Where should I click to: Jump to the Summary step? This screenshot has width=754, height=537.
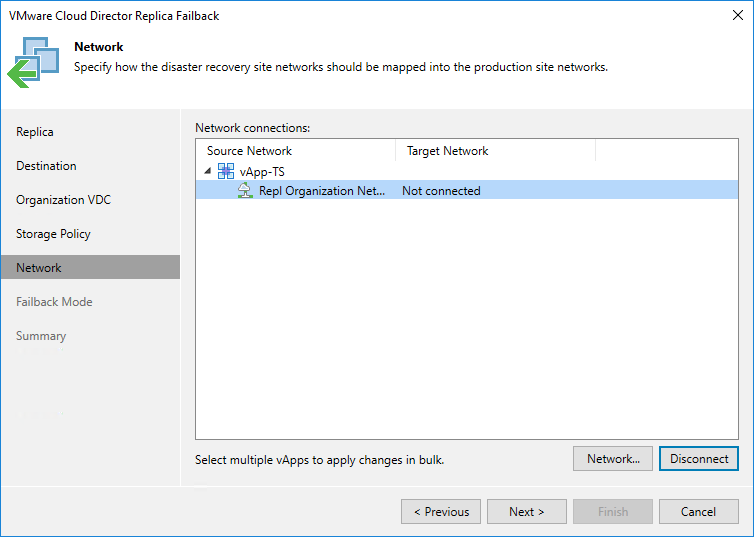(41, 336)
